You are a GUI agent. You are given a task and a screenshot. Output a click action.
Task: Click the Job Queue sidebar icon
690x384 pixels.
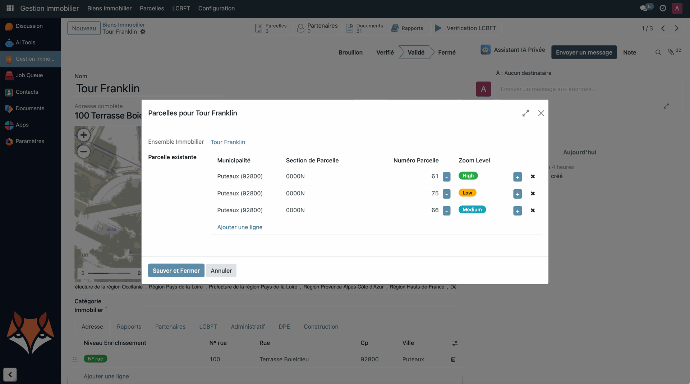point(9,76)
